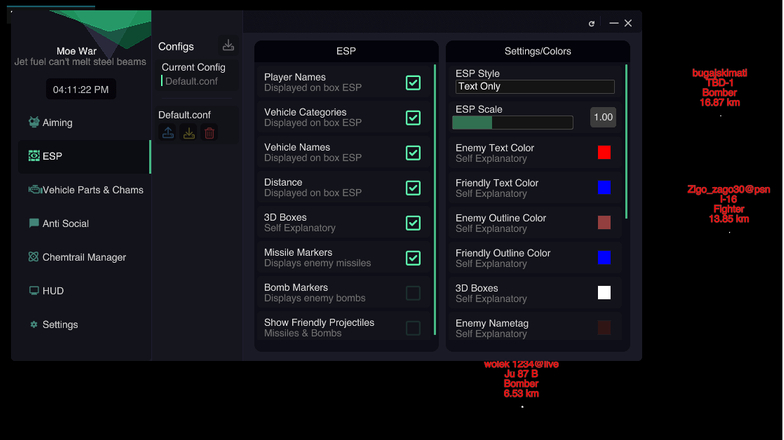Click the bugalskimati TBD-1 ESP label
Viewport: 784px width, 440px height.
tap(720, 88)
